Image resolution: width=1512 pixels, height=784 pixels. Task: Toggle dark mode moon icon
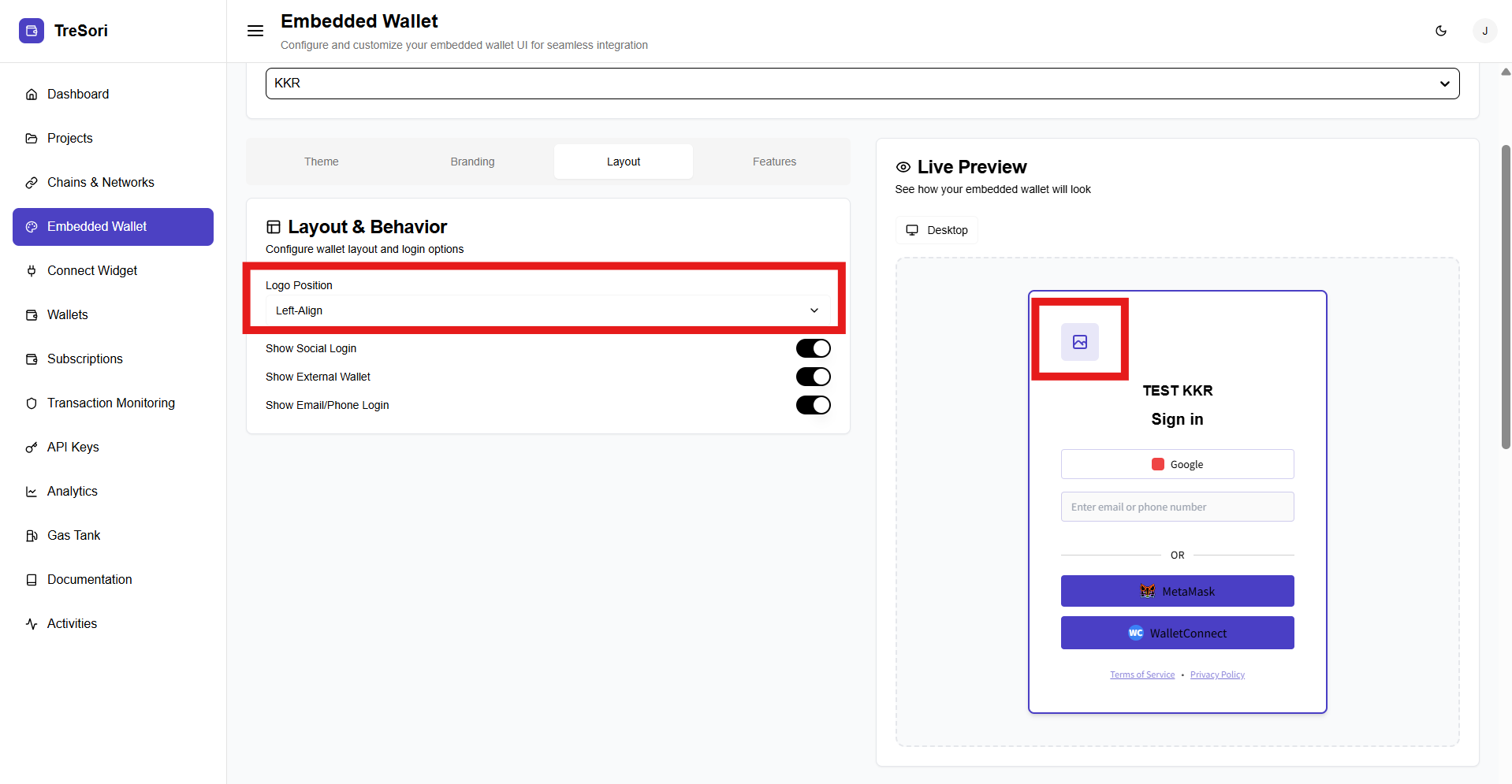[x=1441, y=31]
